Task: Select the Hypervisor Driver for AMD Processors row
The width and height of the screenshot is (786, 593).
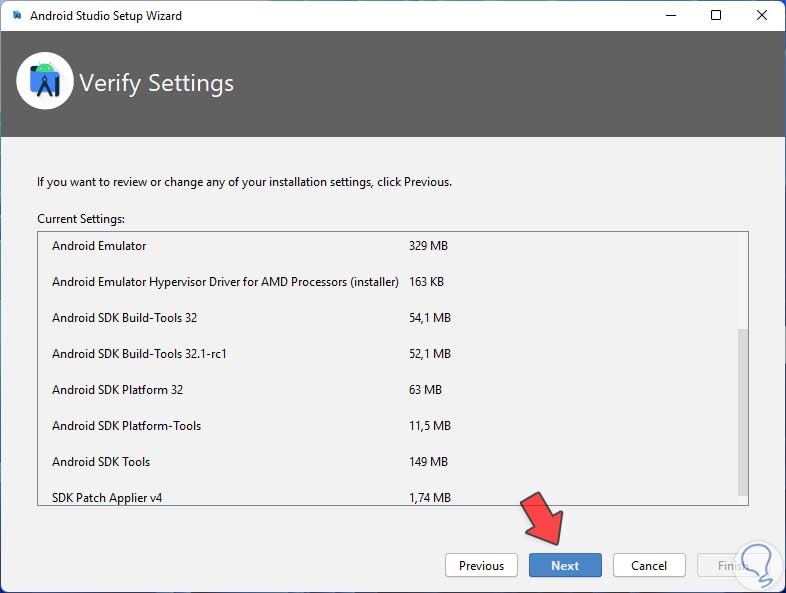Action: 225,282
